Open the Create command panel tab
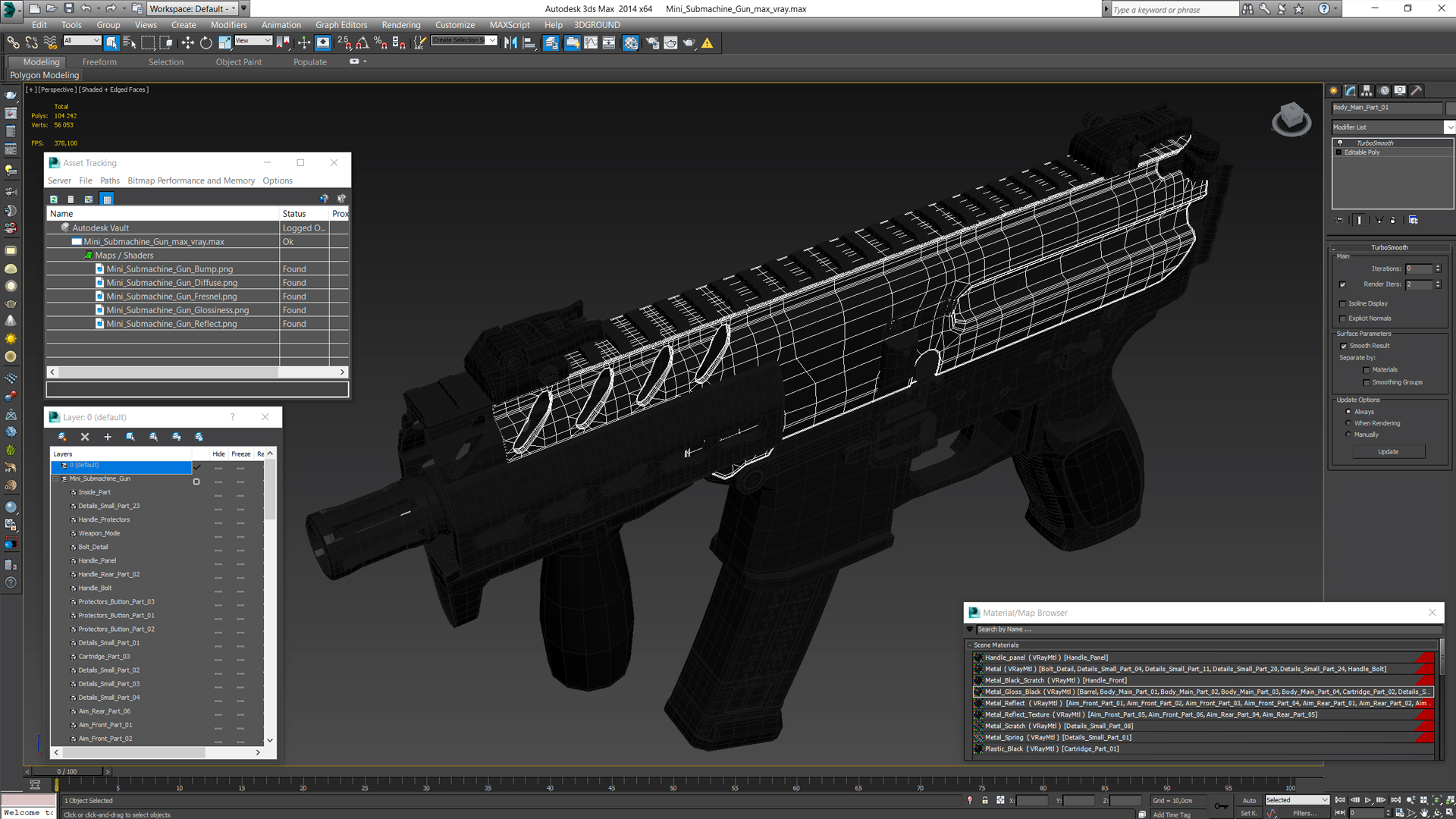This screenshot has width=1456, height=819. (1334, 90)
